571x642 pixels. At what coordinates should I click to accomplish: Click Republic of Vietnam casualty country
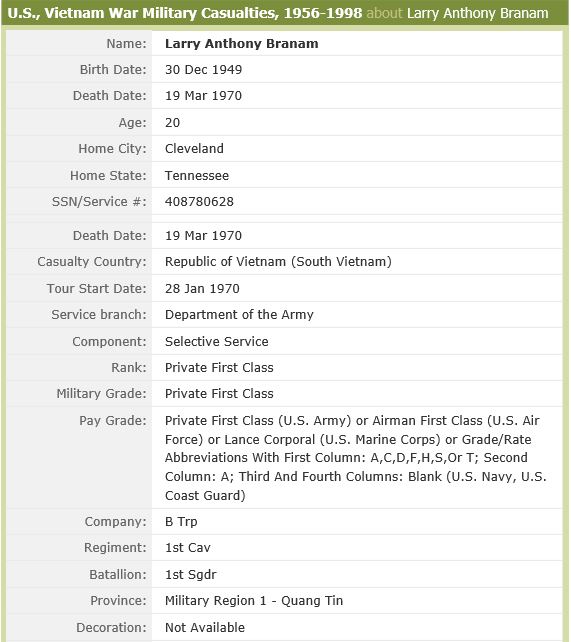(278, 262)
